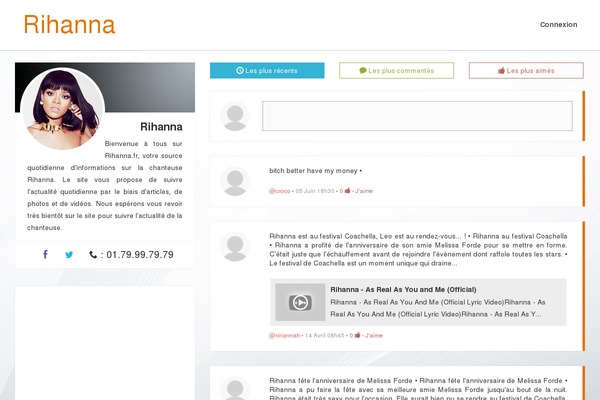Click the text 'bitch better have my money'
This screenshot has height=400, width=600.
(313, 171)
